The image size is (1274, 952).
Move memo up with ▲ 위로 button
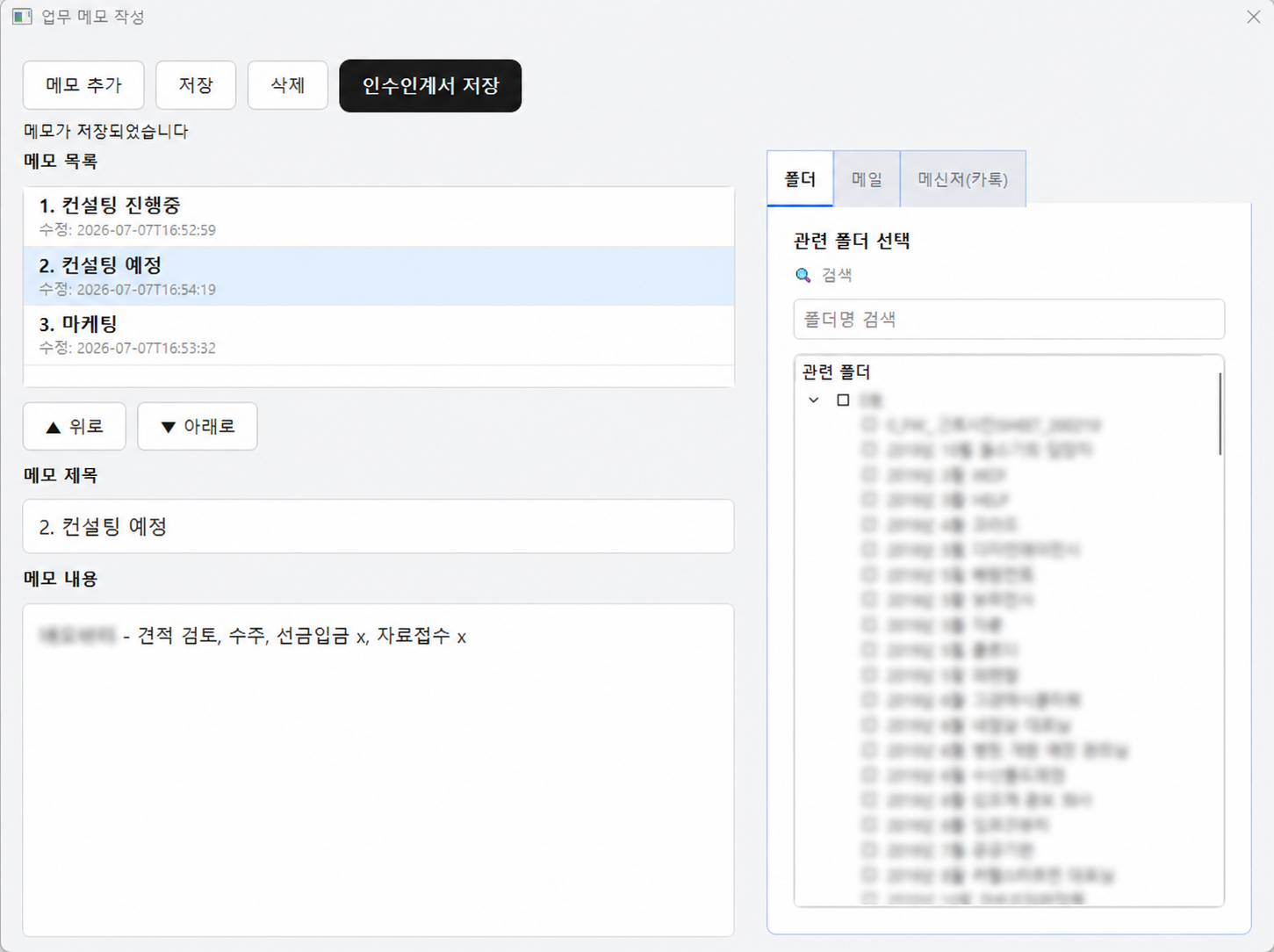pos(75,427)
